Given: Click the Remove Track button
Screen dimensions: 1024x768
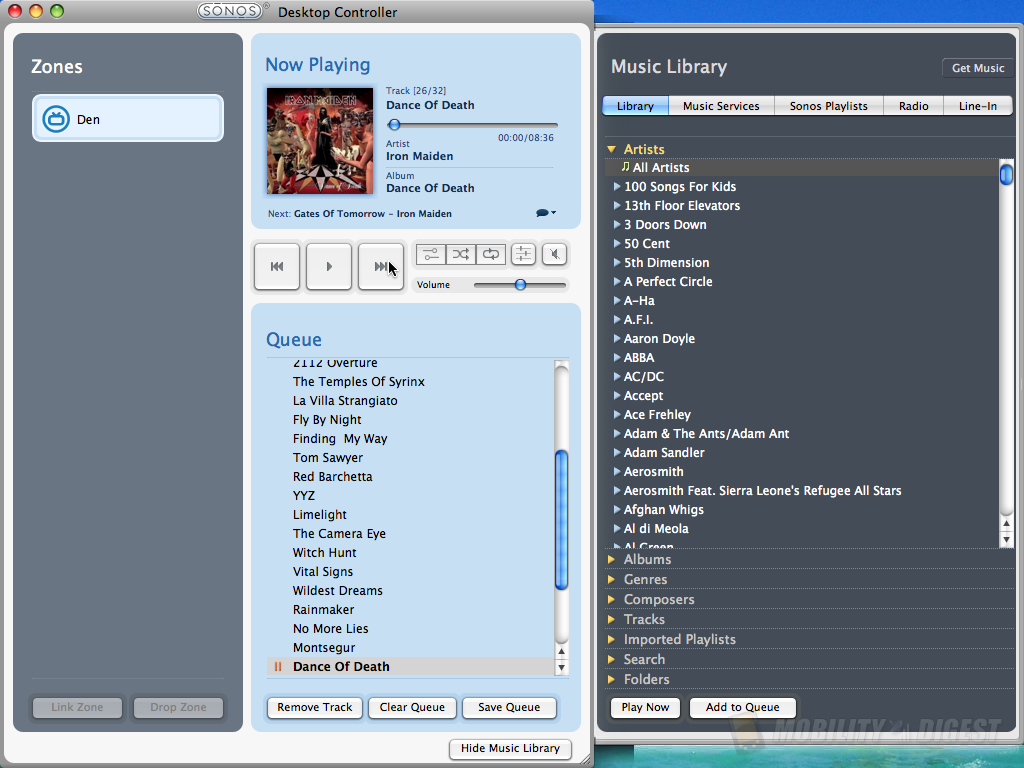Looking at the screenshot, I should (x=315, y=707).
